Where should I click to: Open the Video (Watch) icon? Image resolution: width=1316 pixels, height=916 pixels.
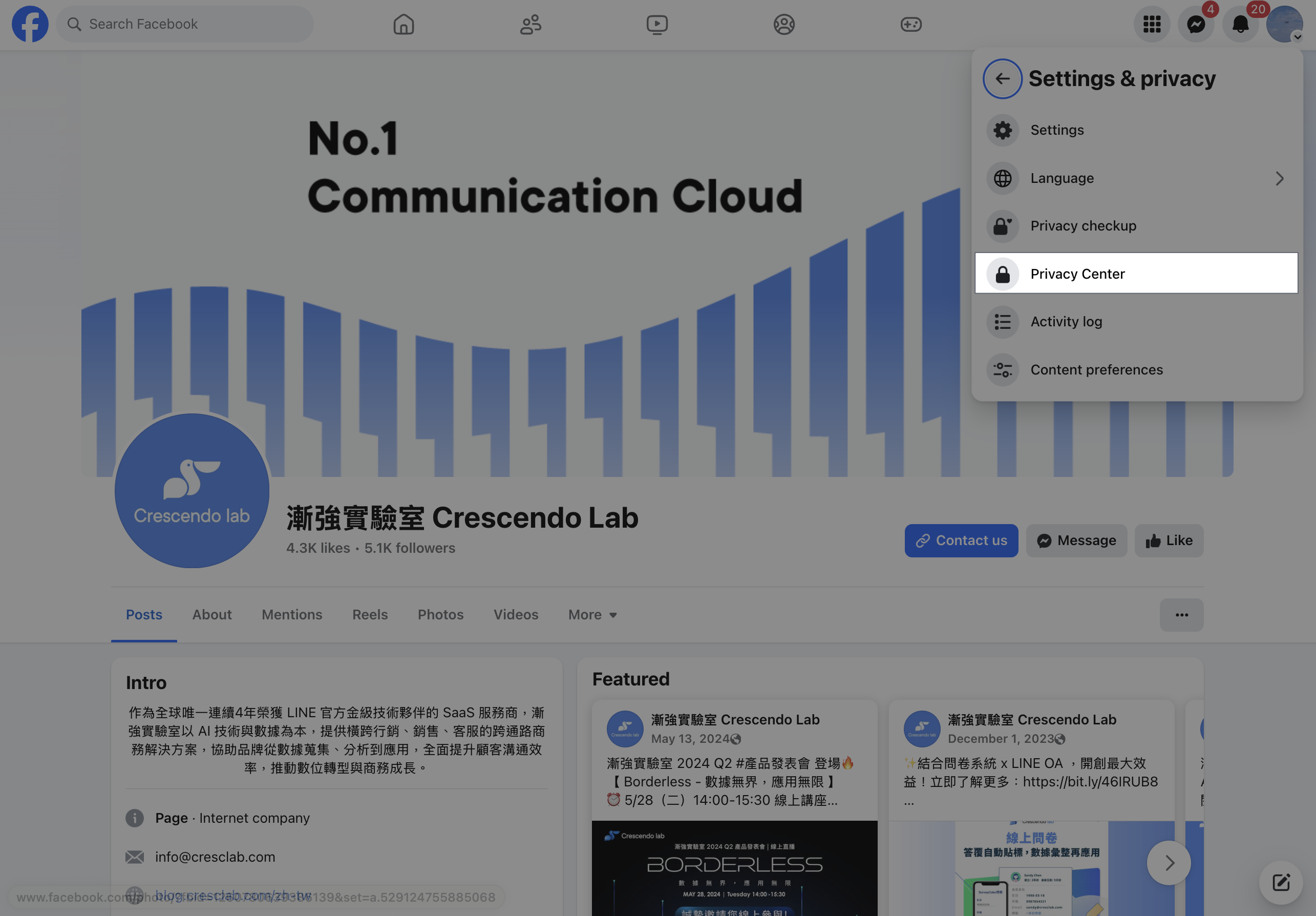657,24
